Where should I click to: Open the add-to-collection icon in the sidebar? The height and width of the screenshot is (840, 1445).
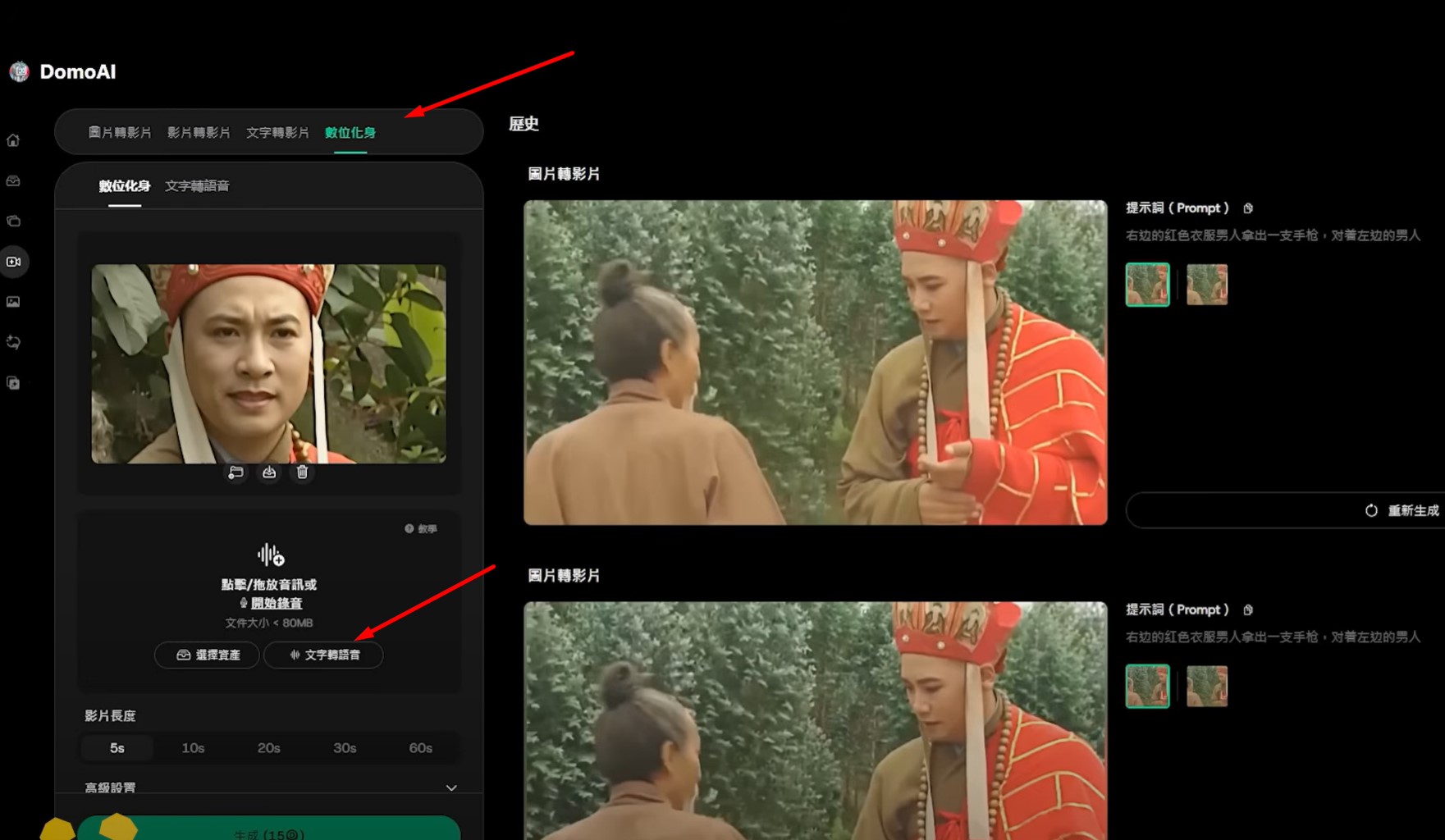tap(13, 383)
